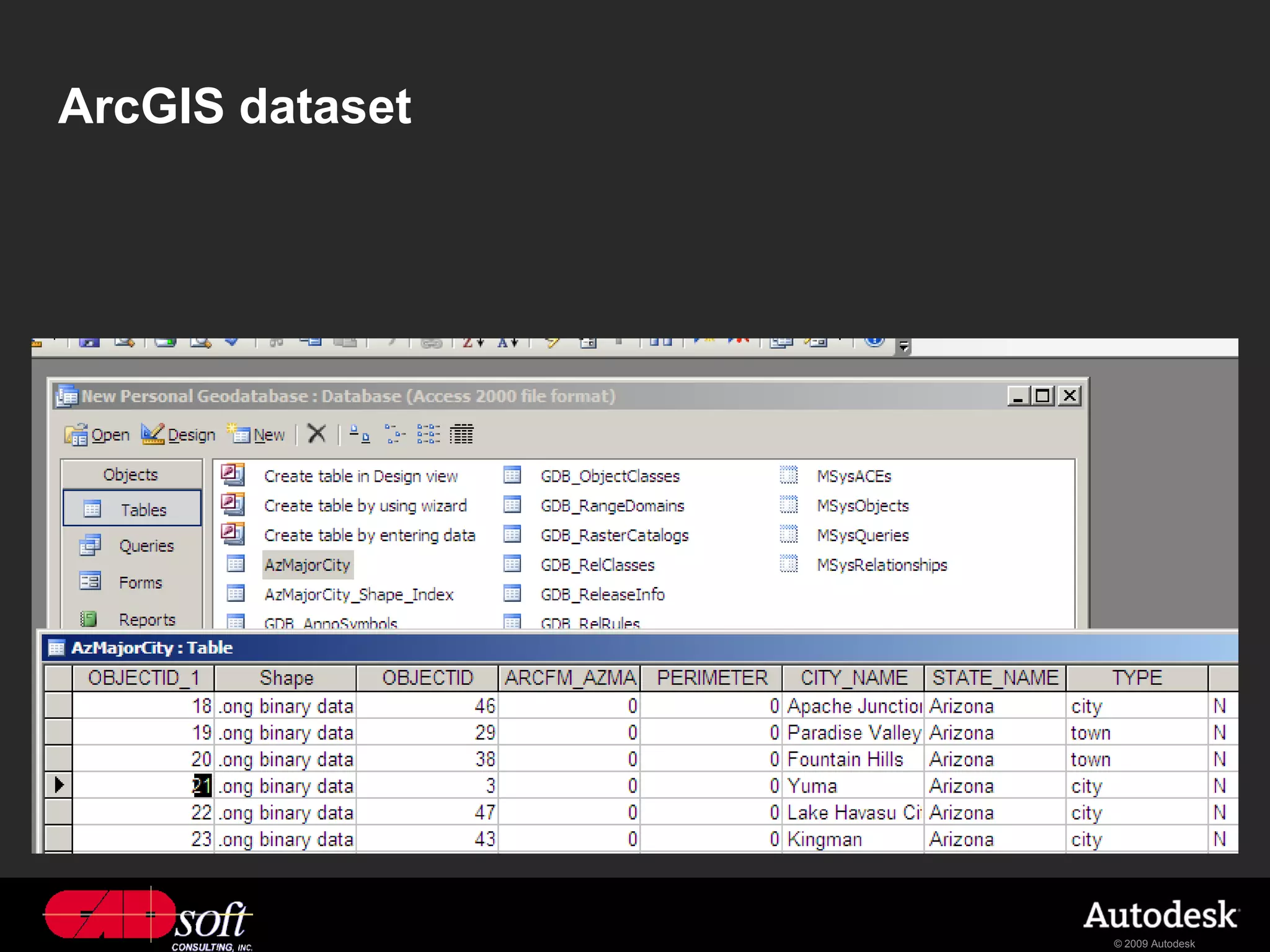Click Create table in Design view icon
The width and height of the screenshot is (1270, 952).
[233, 475]
